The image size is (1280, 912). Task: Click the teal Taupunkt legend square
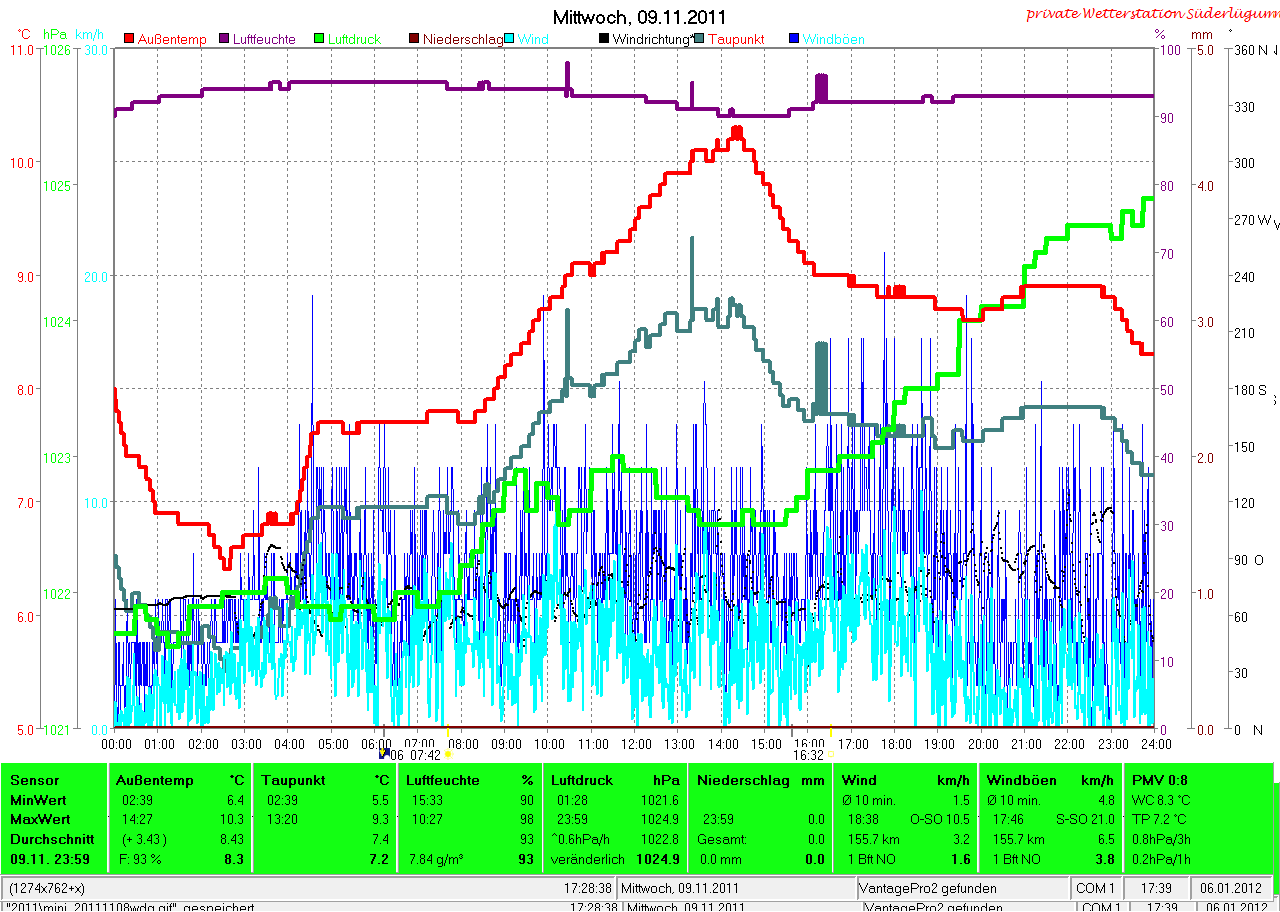point(699,39)
